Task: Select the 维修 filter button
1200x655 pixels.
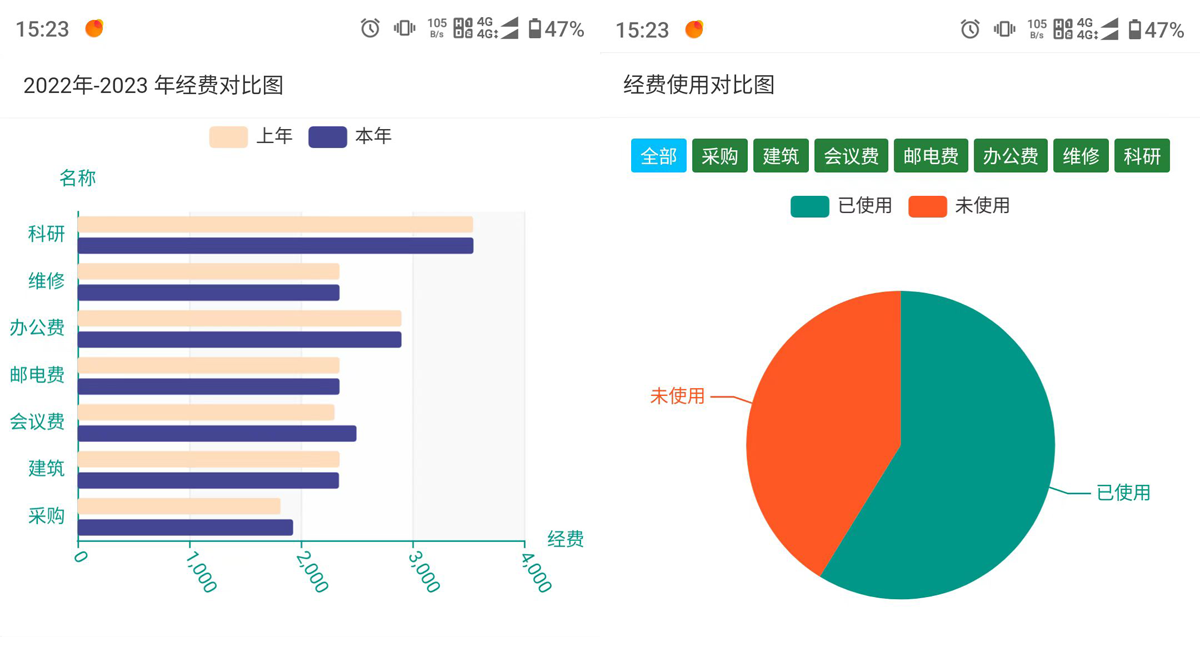Action: coord(1081,156)
